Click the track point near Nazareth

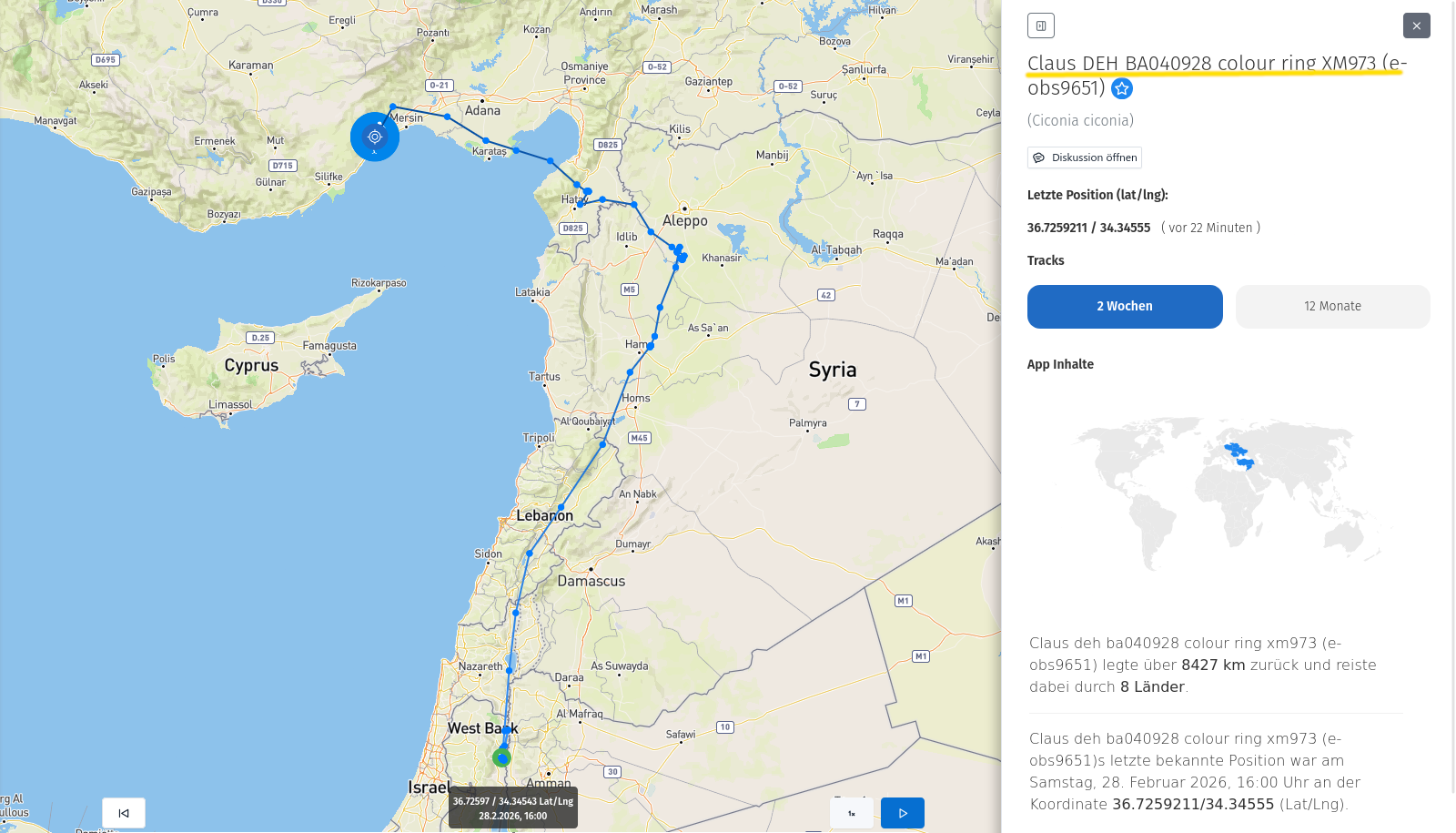coord(510,670)
